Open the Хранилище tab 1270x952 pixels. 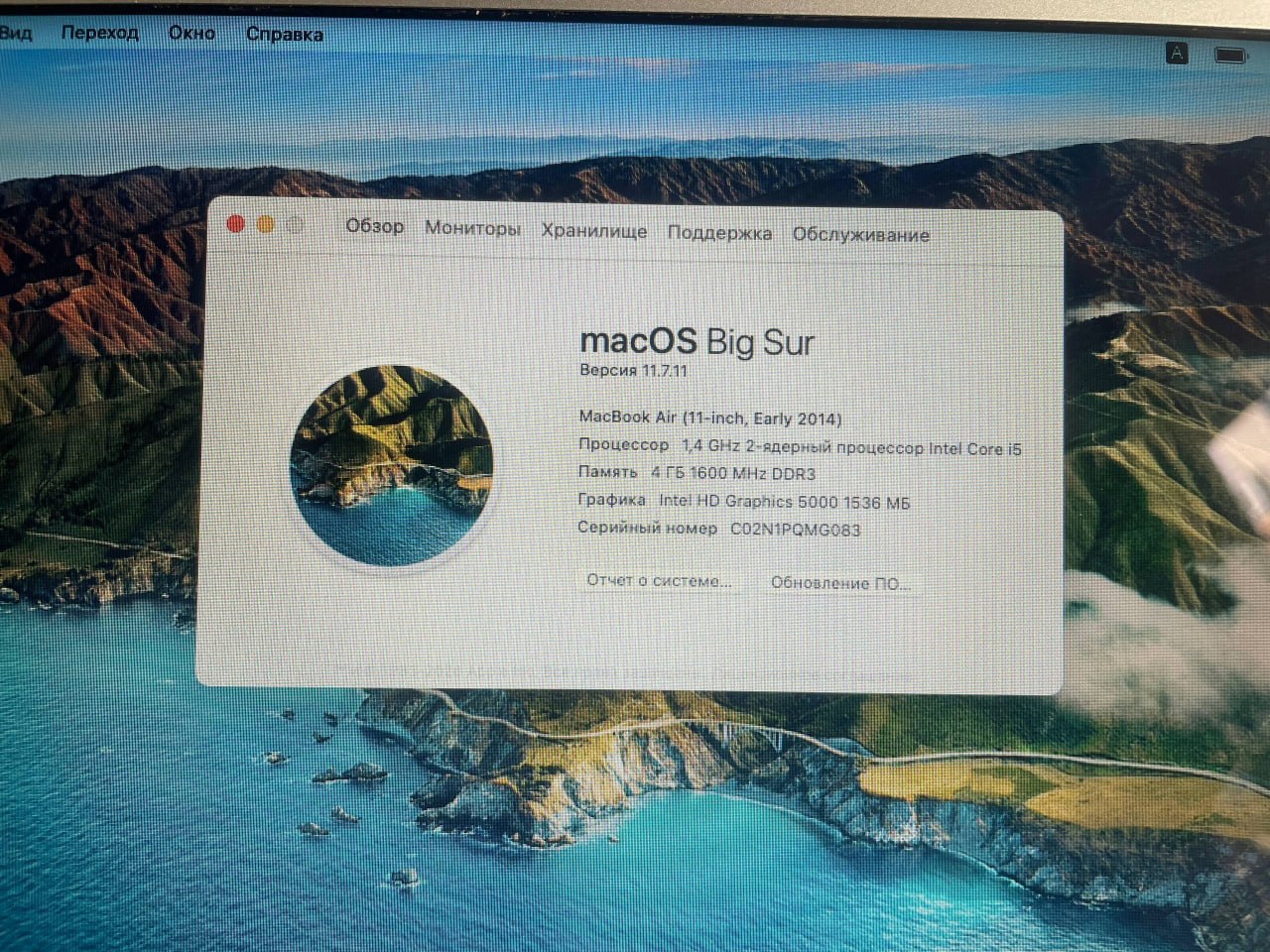[x=593, y=231]
